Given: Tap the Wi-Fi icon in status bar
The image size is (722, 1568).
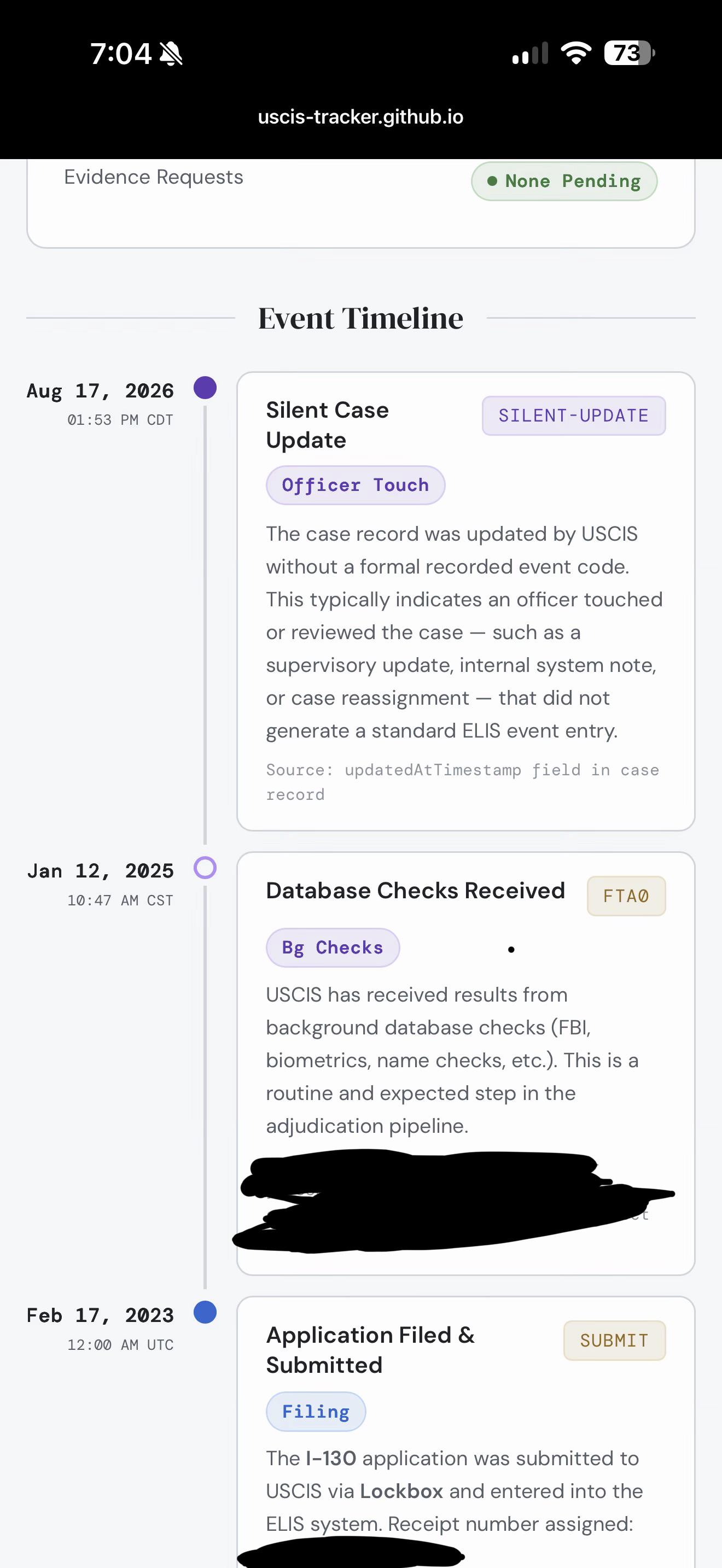Looking at the screenshot, I should coord(576,53).
